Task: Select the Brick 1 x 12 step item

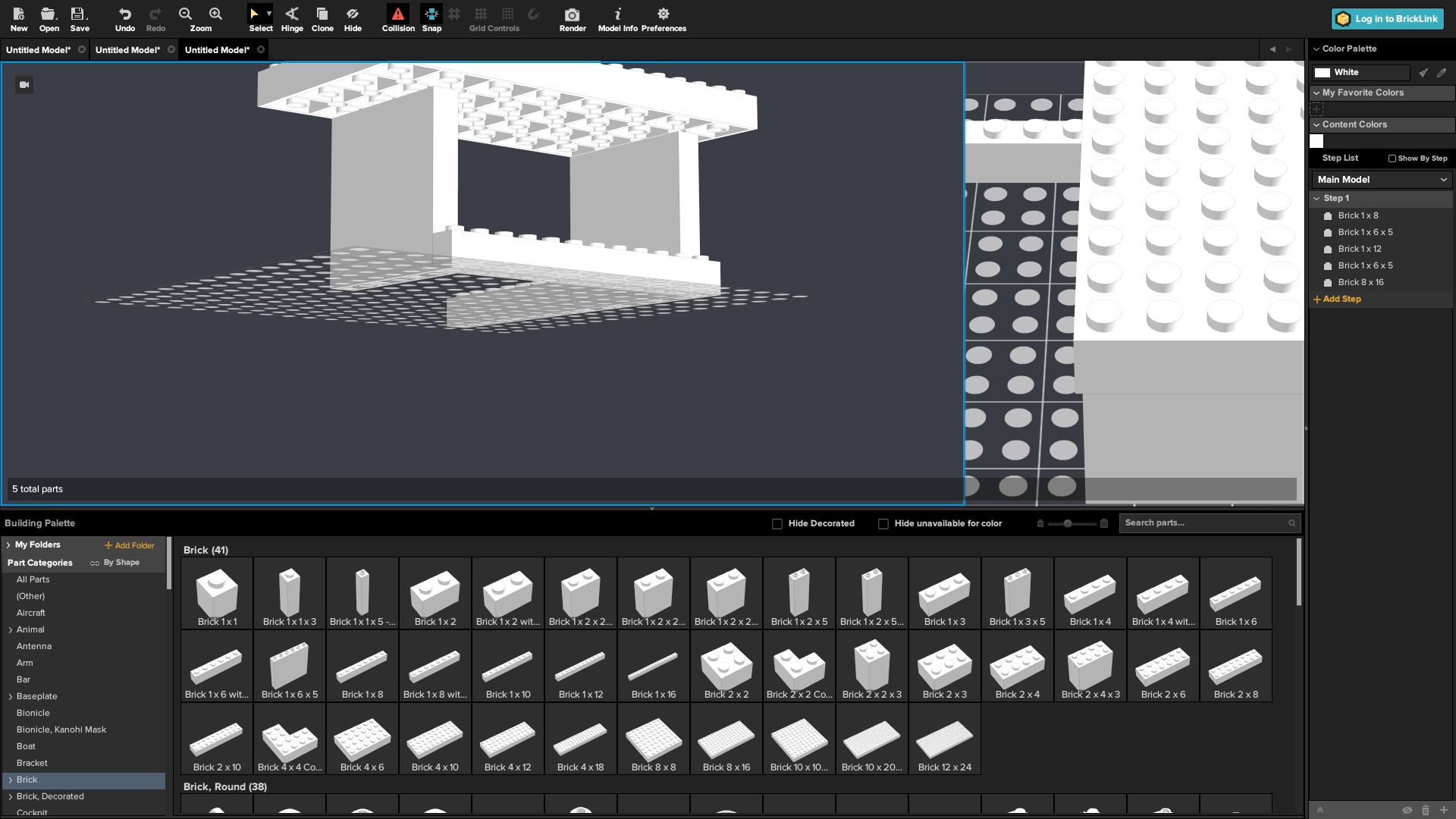Action: (x=1359, y=249)
